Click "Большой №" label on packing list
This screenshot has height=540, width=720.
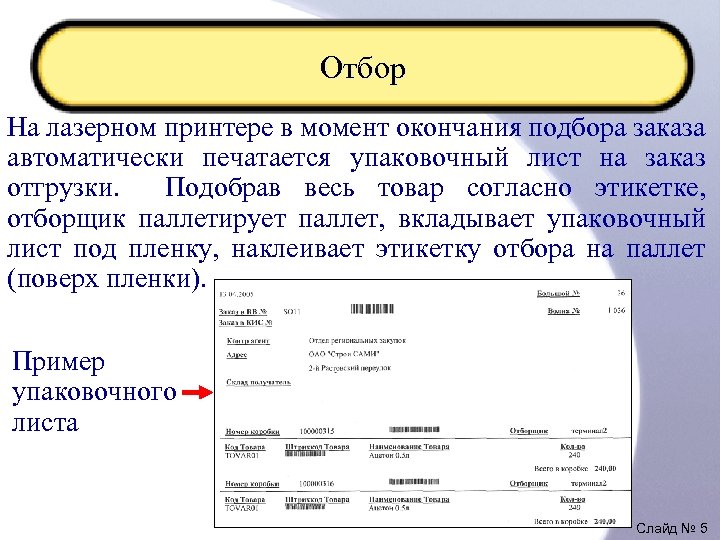point(558,293)
